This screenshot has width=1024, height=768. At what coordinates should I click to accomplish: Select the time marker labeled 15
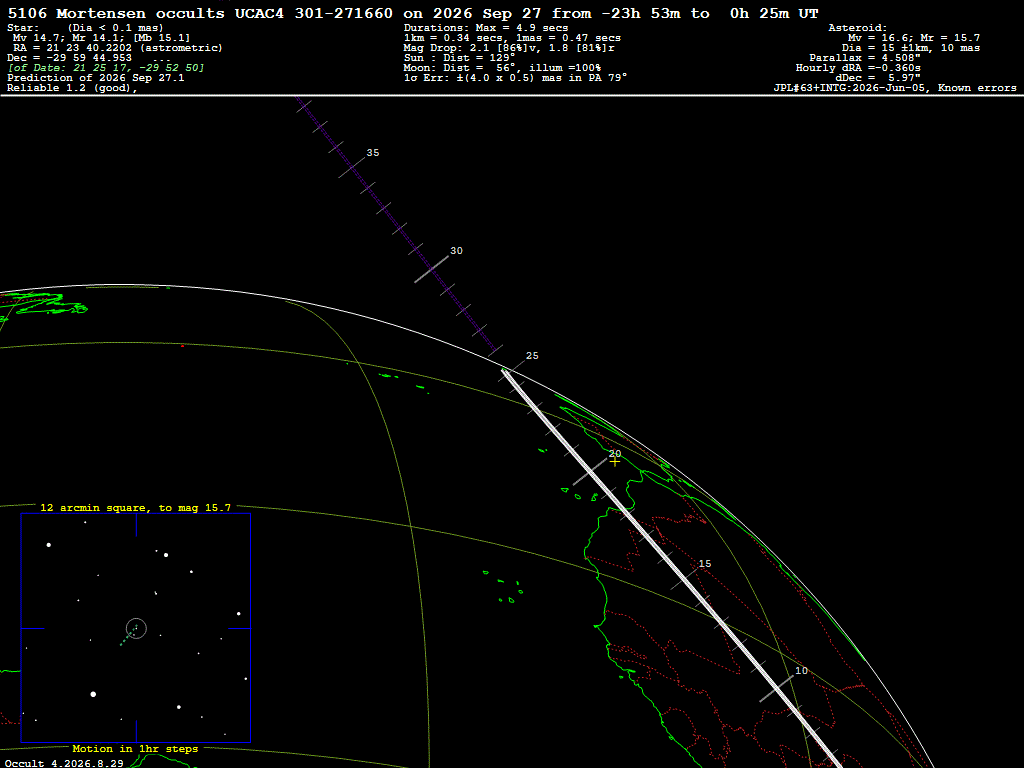(x=705, y=564)
